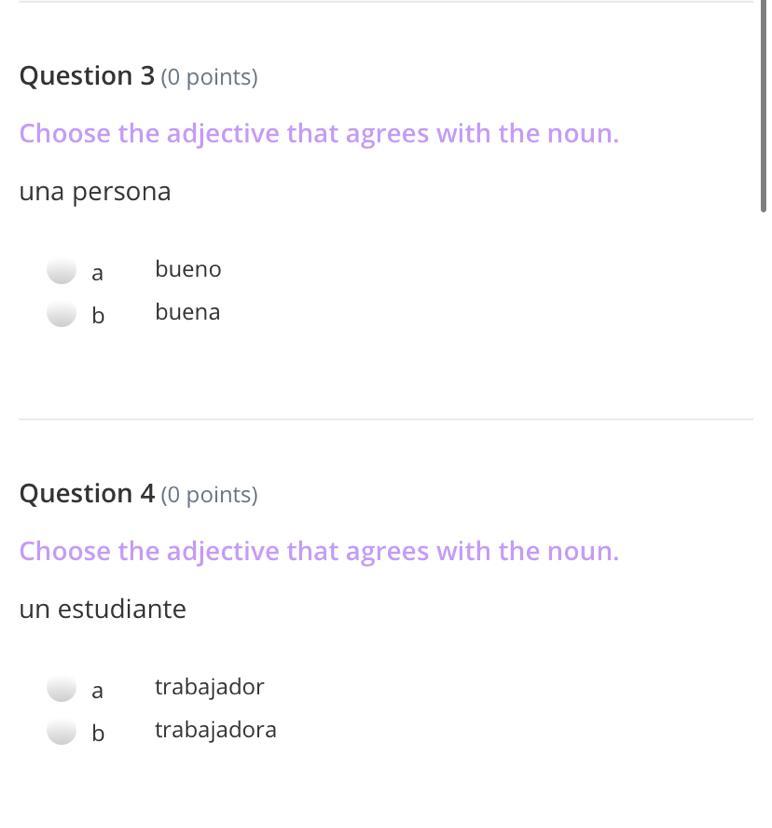Screen dimensions: 772x828
Task: Click the '(0 points)' label on Question 3
Action: point(209,77)
